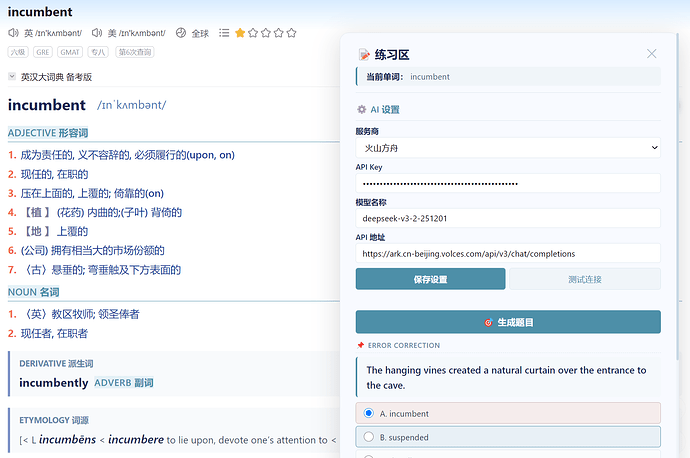Open the list icon beside the stars

point(224,33)
